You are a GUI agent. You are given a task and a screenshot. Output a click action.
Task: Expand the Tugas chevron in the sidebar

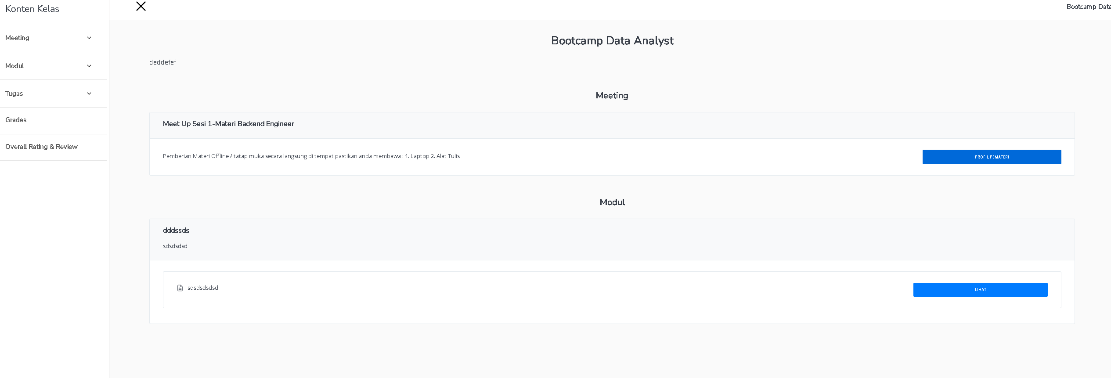pyautogui.click(x=89, y=94)
